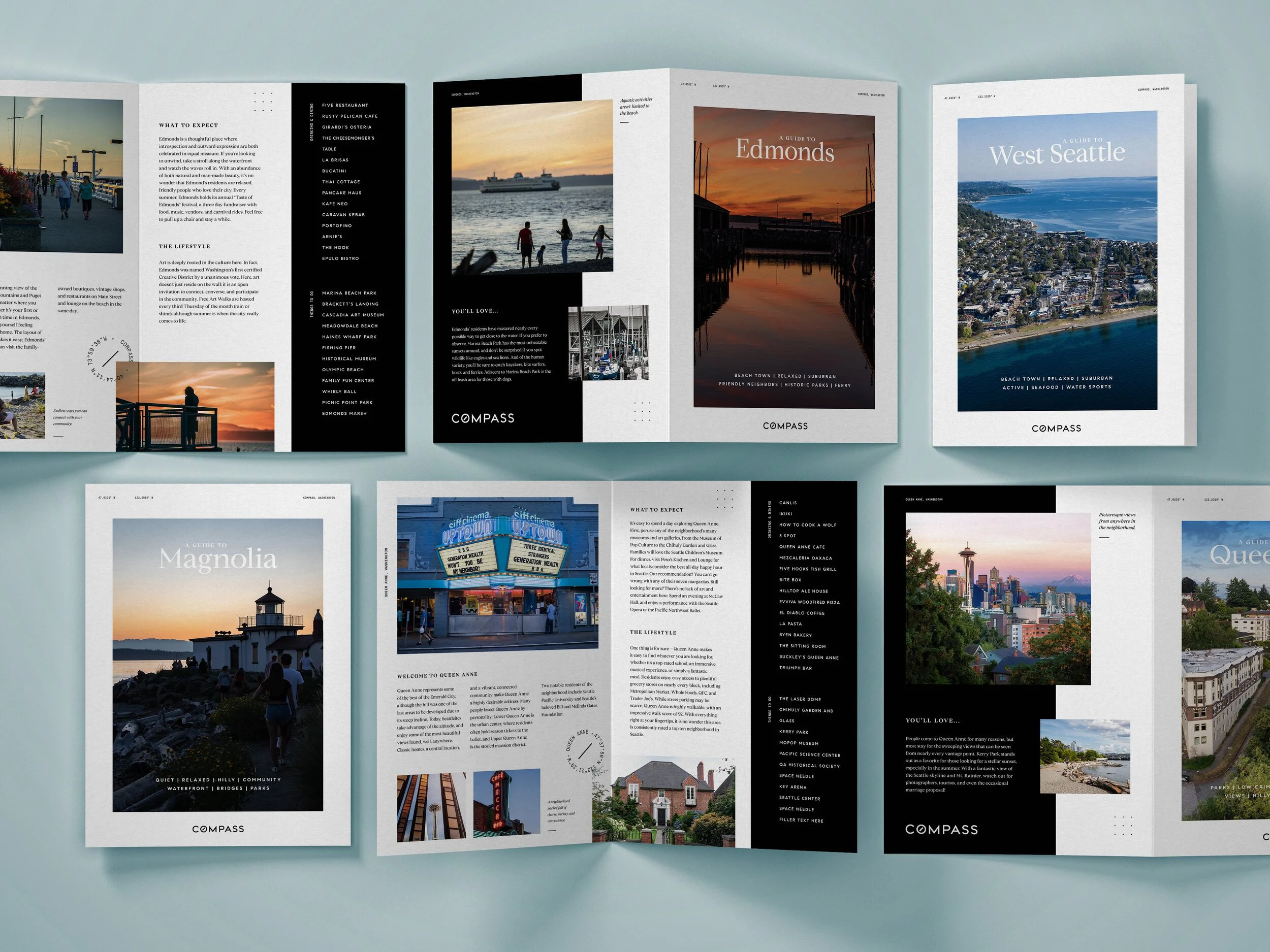Click the white Compass logo on black Edmonds panel
Image resolution: width=1270 pixels, height=952 pixels.
483,418
